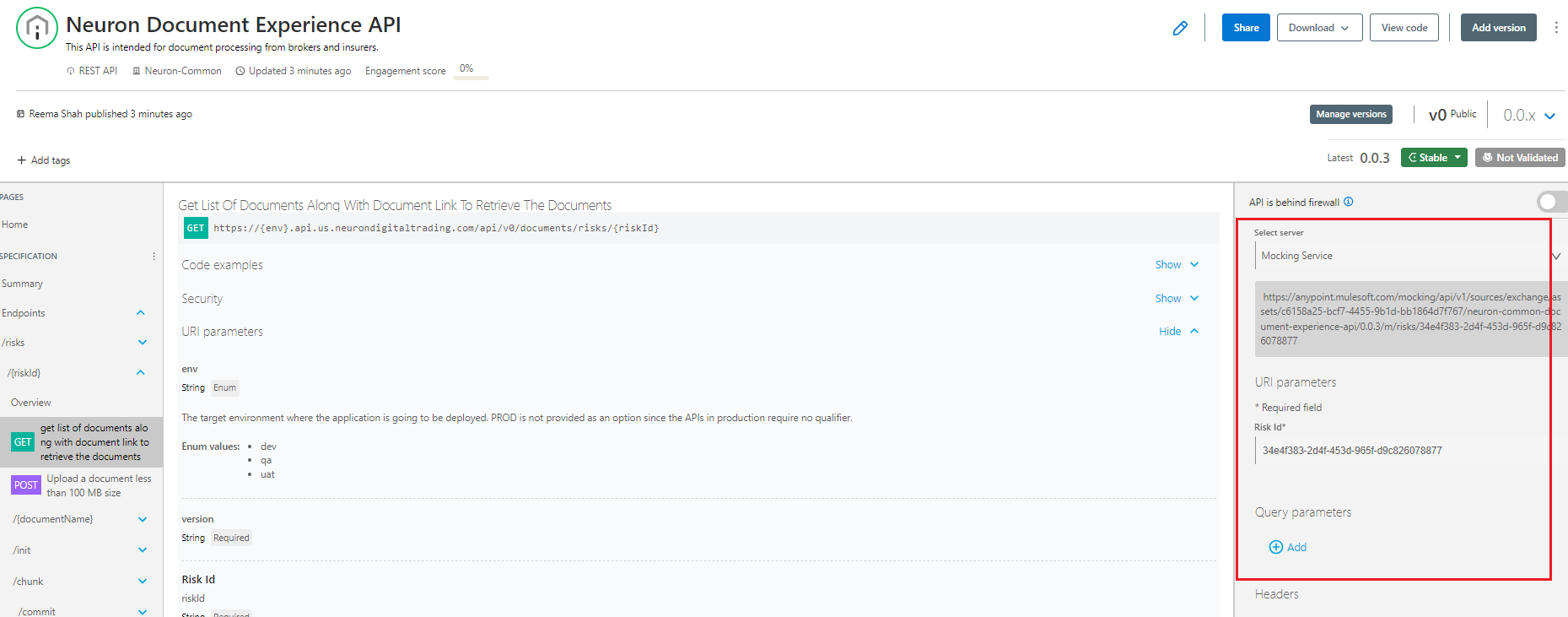The image size is (1568, 617).
Task: Change the Stable lifecycle state dropdown
Action: [1434, 158]
